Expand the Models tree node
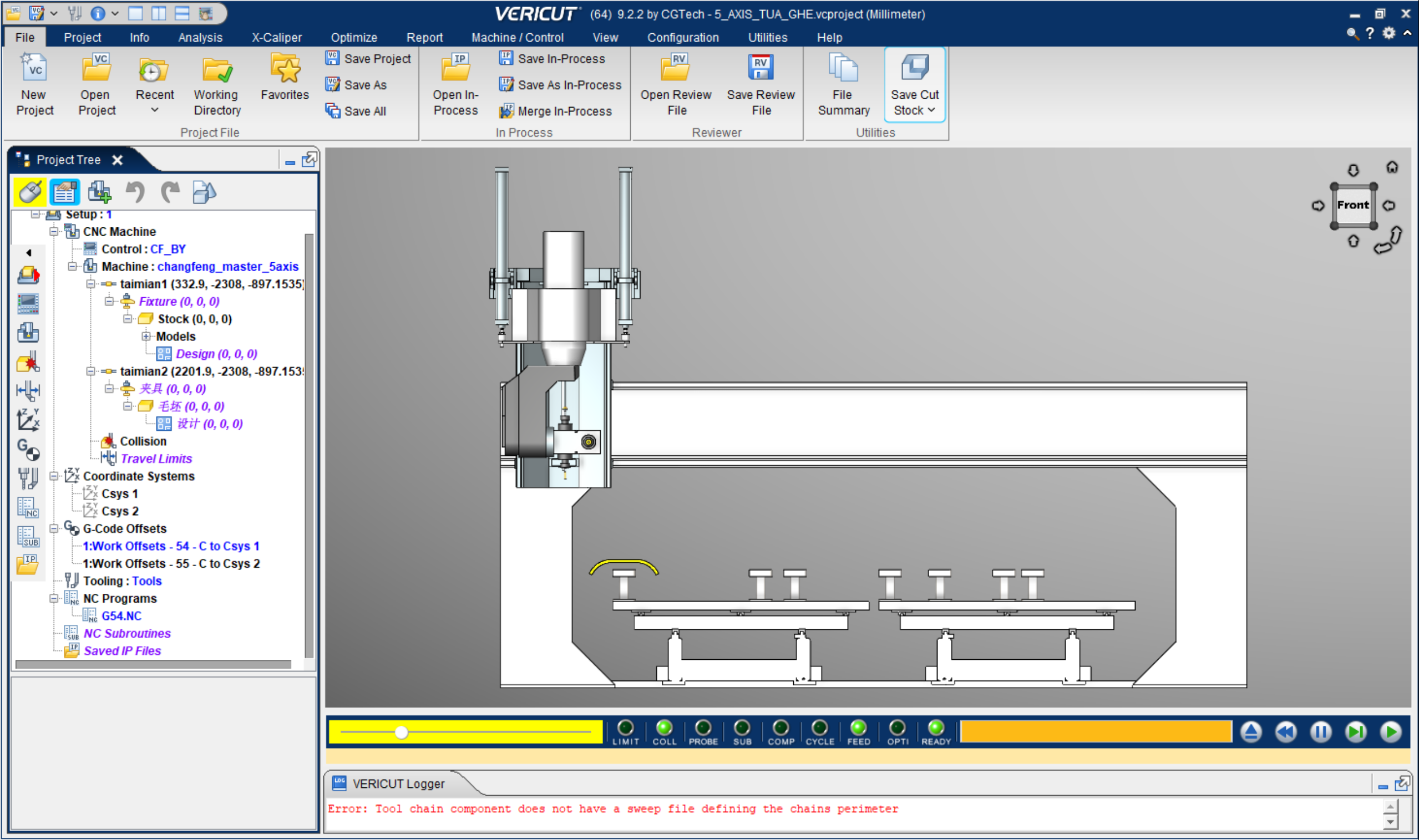The width and height of the screenshot is (1419, 840). [x=146, y=337]
